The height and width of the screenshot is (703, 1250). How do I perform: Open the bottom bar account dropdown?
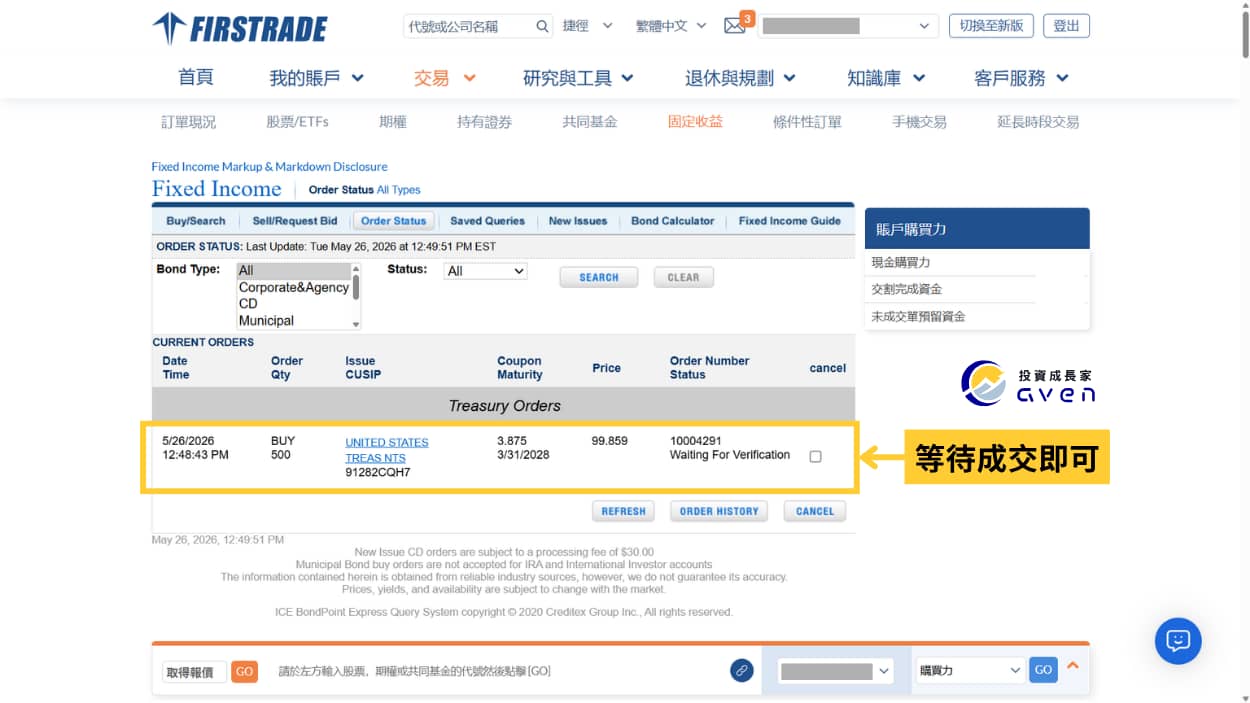(836, 671)
